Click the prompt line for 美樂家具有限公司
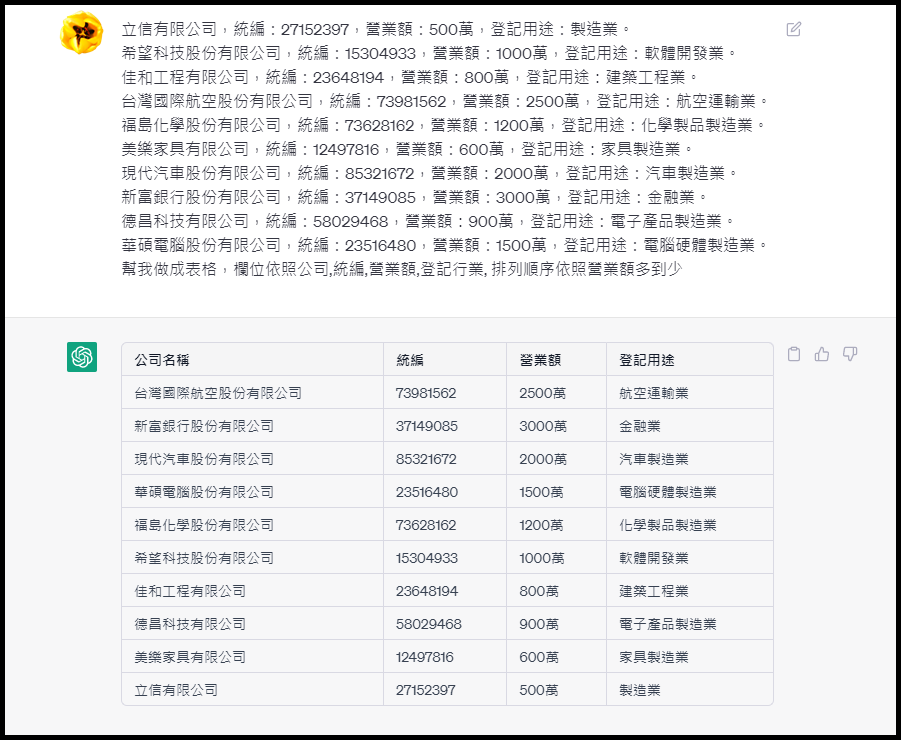The height and width of the screenshot is (740, 901). click(407, 149)
